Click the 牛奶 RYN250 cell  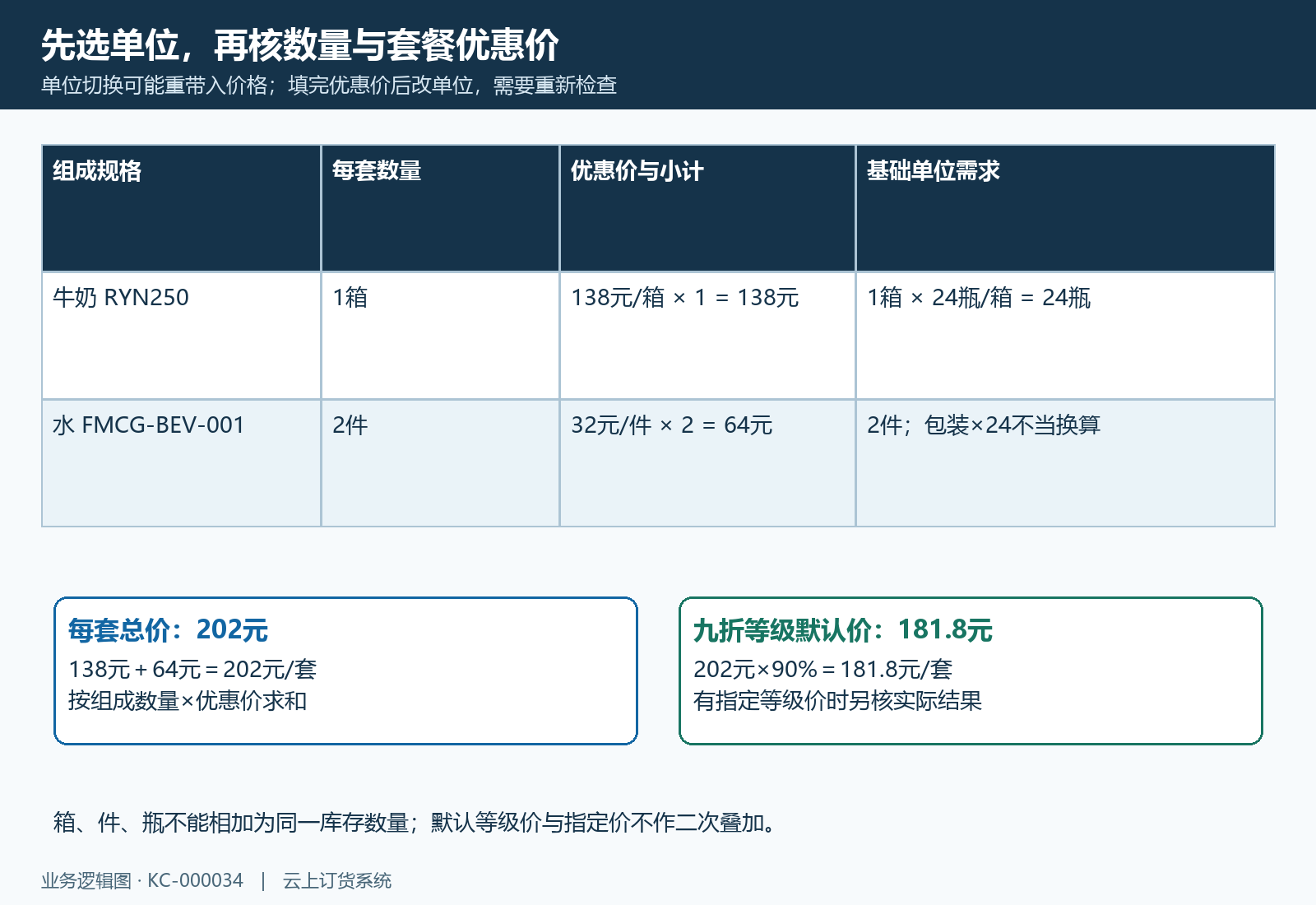point(181,336)
